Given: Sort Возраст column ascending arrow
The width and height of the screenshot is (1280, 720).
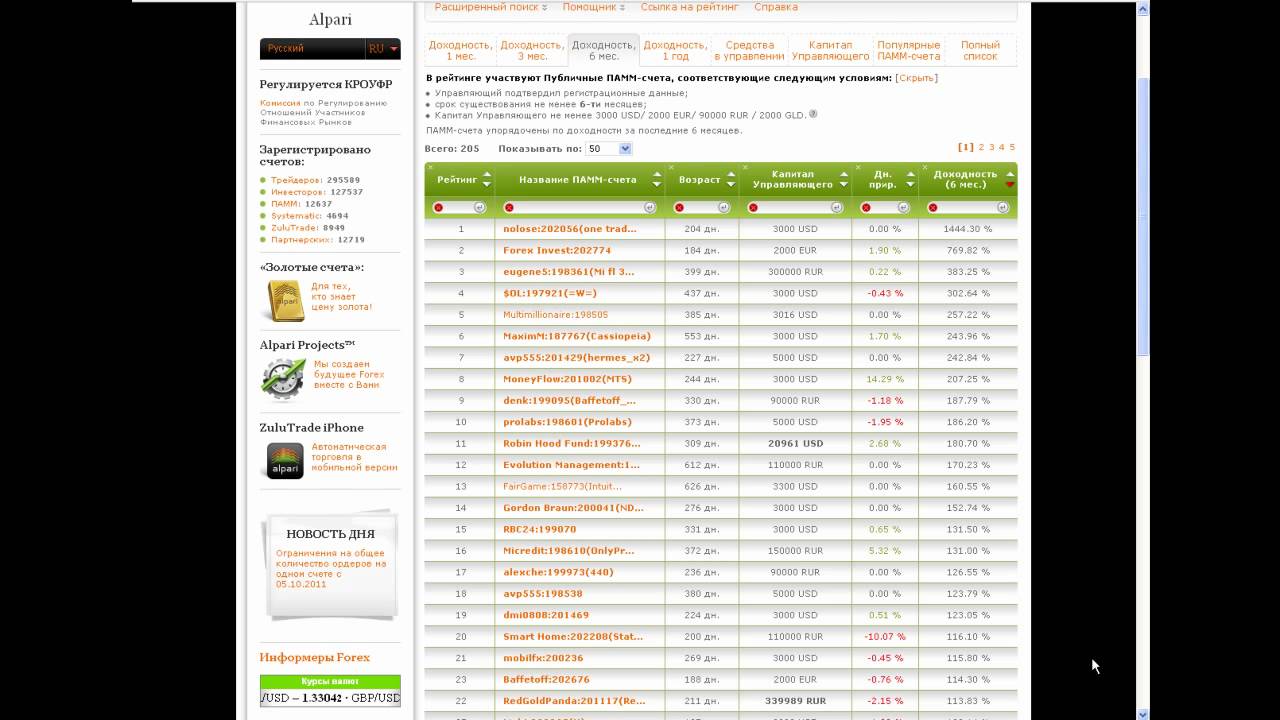Looking at the screenshot, I should [731, 175].
